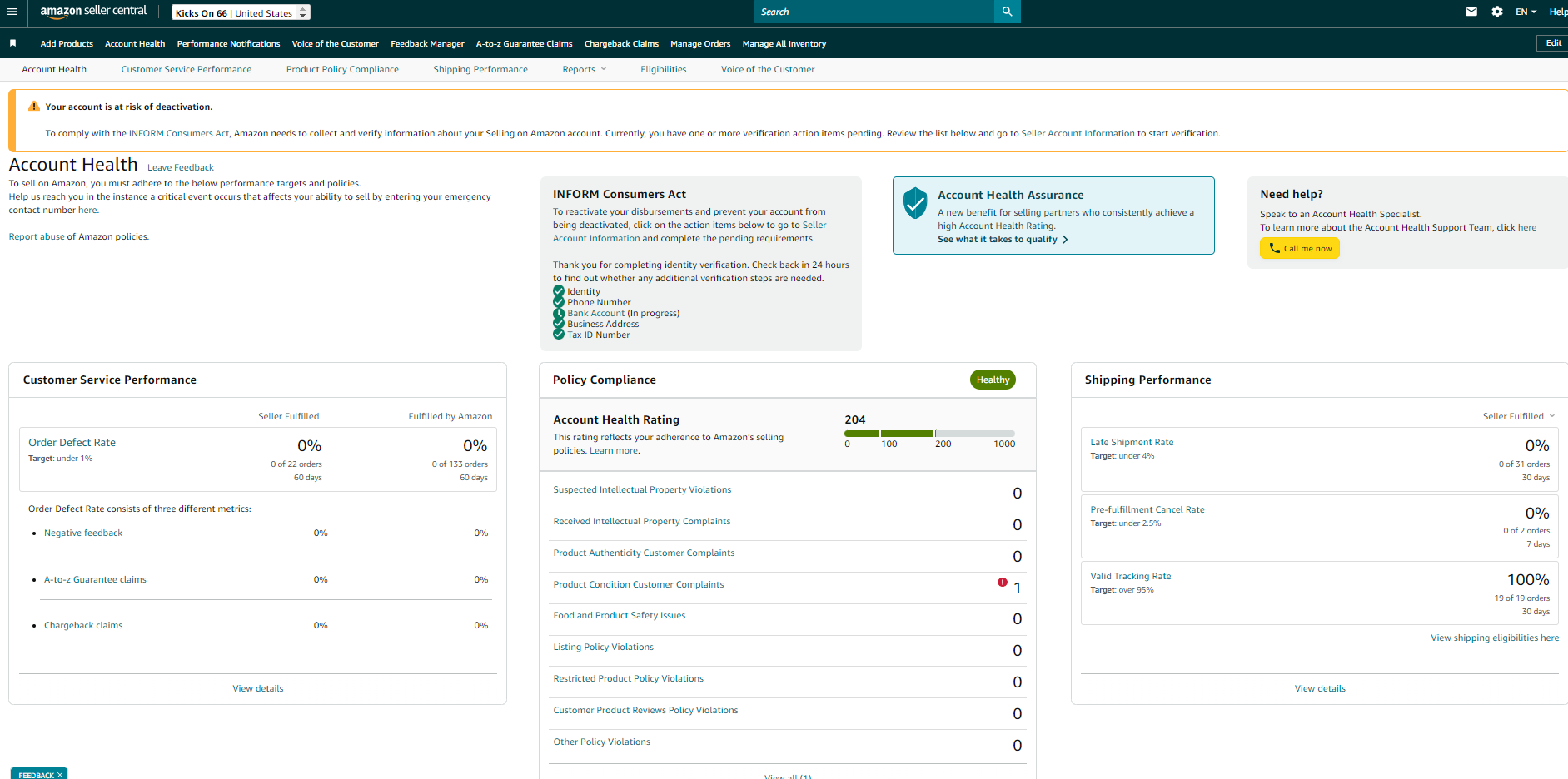Click View details under Customer Service Performance
Image resolution: width=1568 pixels, height=779 pixels.
coord(258,688)
